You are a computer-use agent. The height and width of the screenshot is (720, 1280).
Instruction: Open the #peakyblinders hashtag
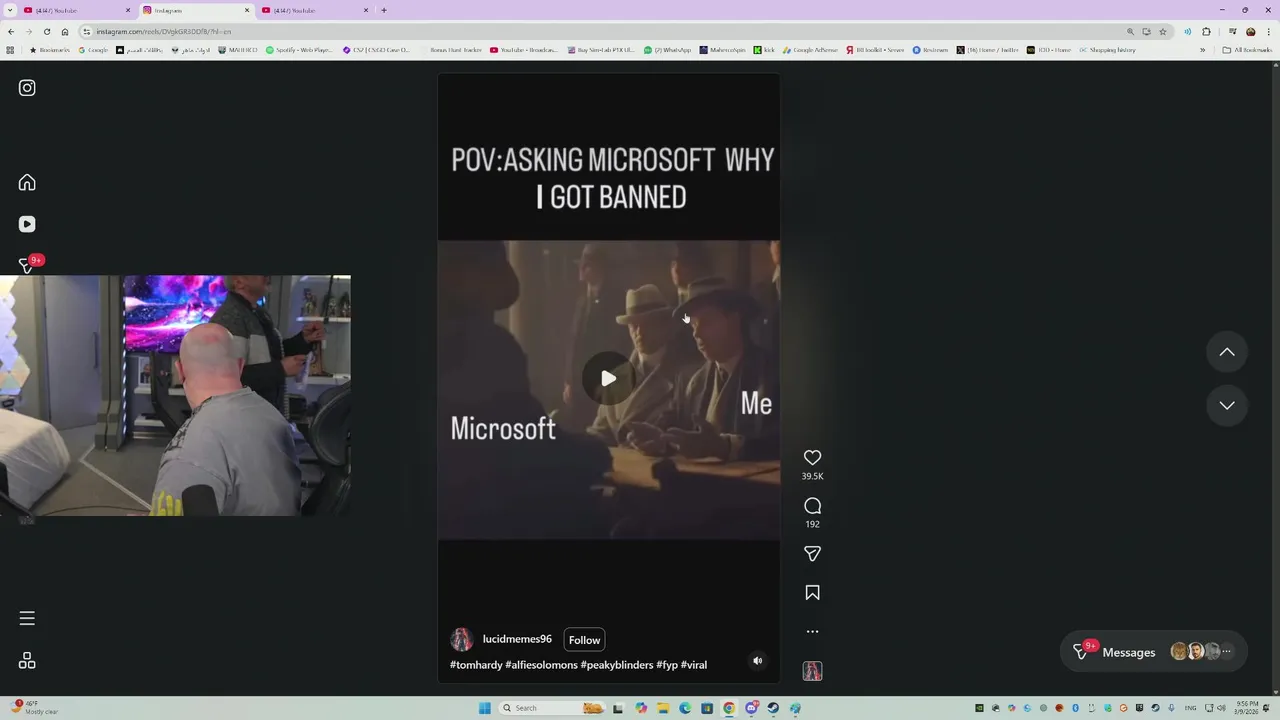tap(616, 665)
